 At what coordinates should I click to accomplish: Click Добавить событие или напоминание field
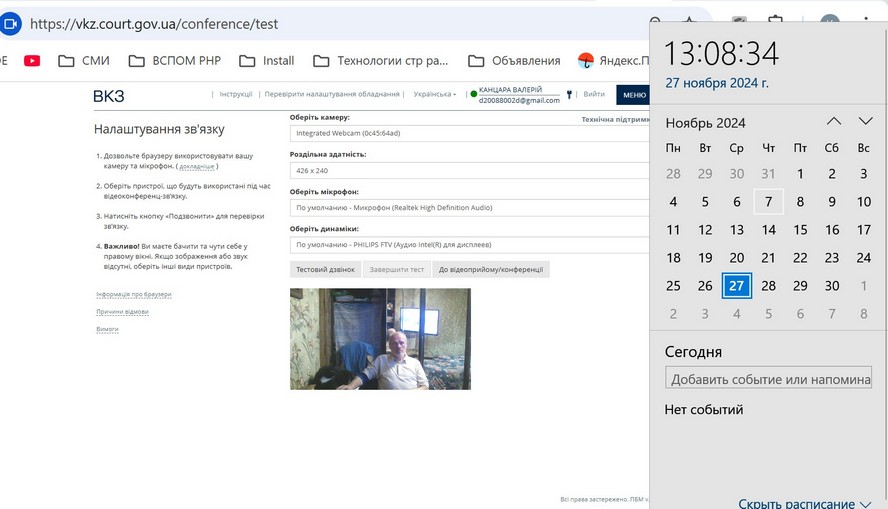coord(768,379)
